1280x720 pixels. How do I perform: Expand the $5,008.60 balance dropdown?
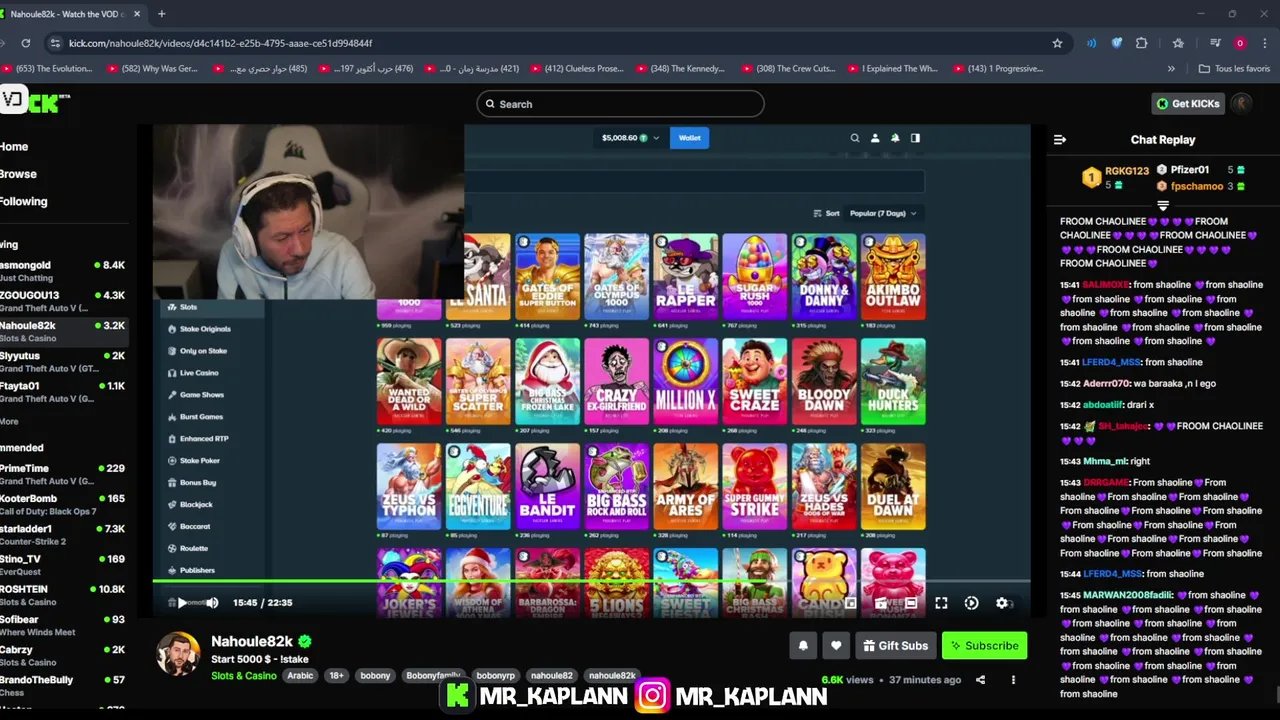pos(631,138)
